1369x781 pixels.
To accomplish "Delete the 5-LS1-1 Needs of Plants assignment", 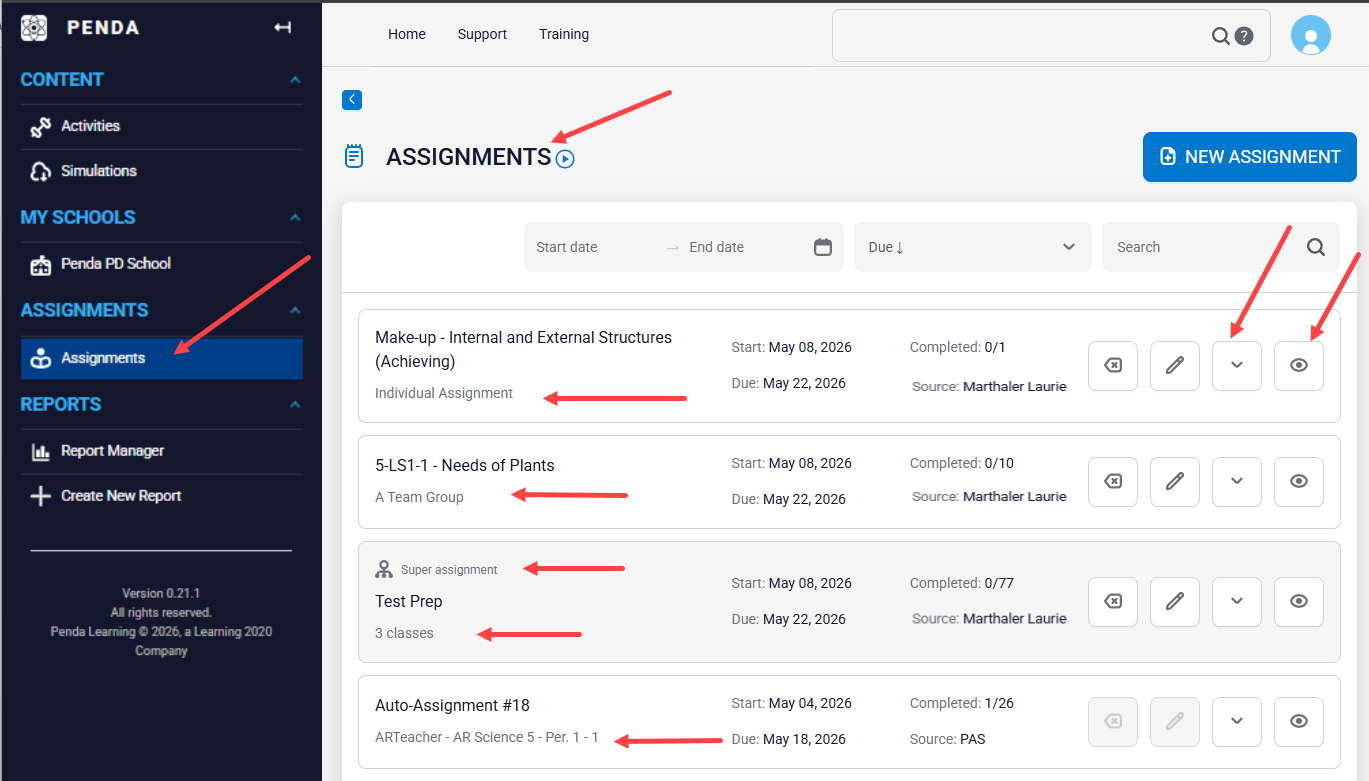I will click(x=1113, y=482).
